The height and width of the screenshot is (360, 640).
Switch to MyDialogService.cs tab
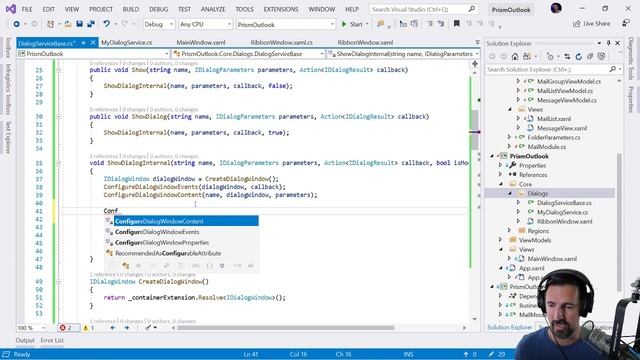pyautogui.click(x=127, y=42)
